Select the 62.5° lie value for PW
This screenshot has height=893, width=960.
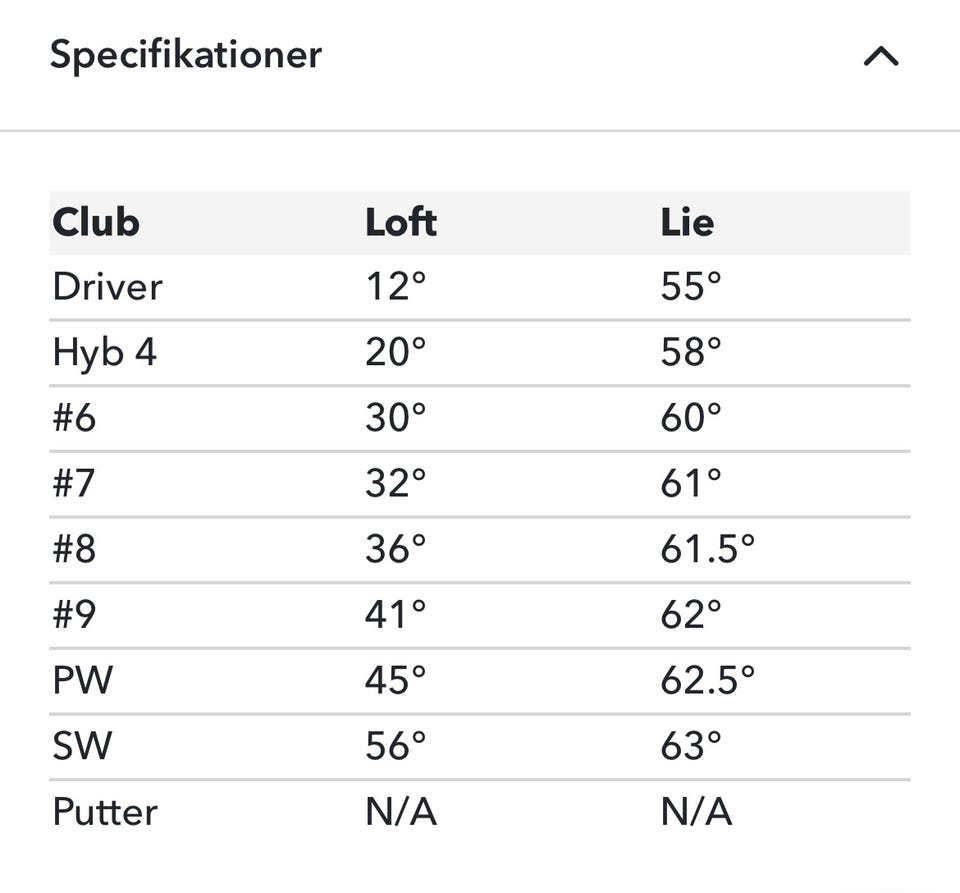(708, 680)
